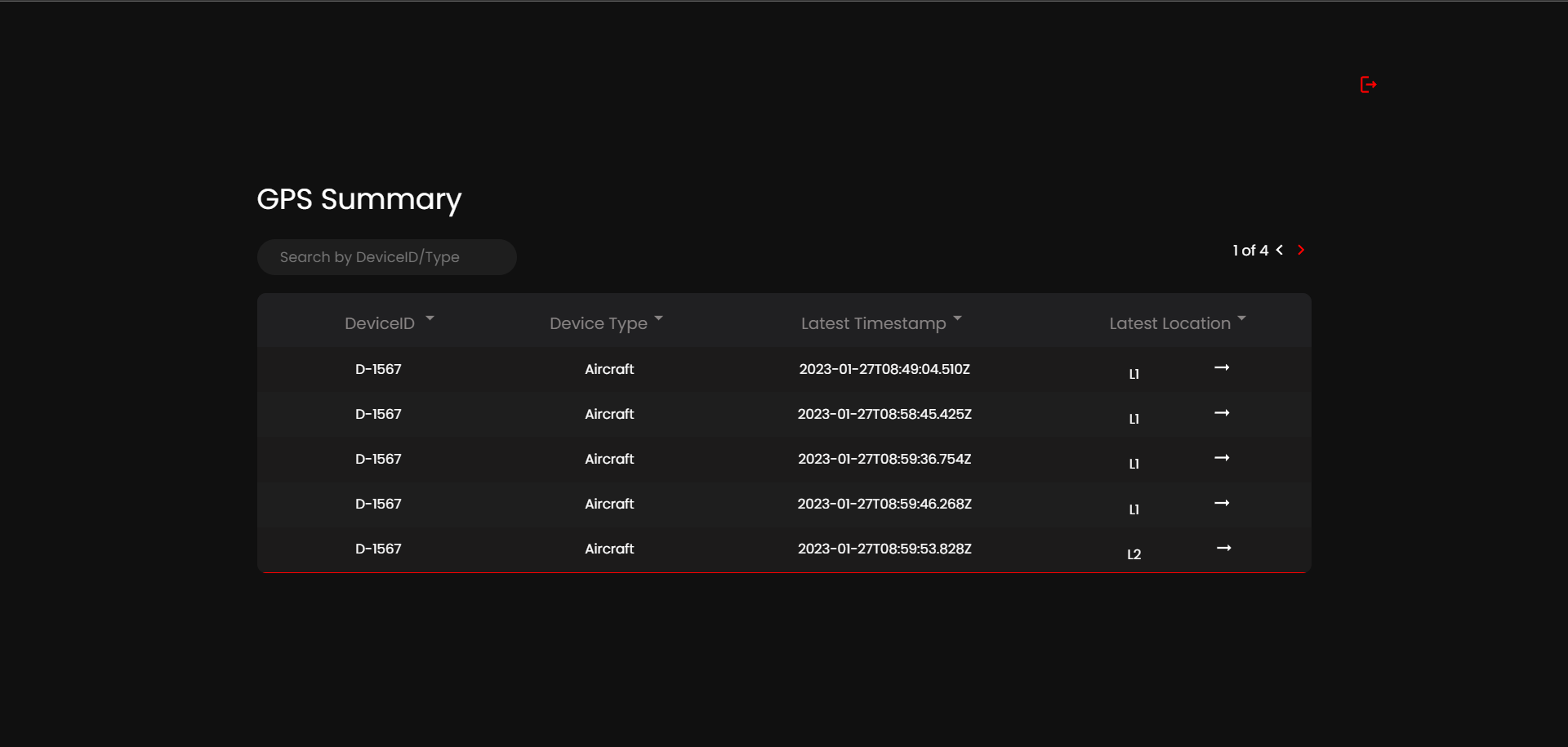Open location arrow for 08:59:46.268Z row
1568x747 pixels.
click(1222, 503)
